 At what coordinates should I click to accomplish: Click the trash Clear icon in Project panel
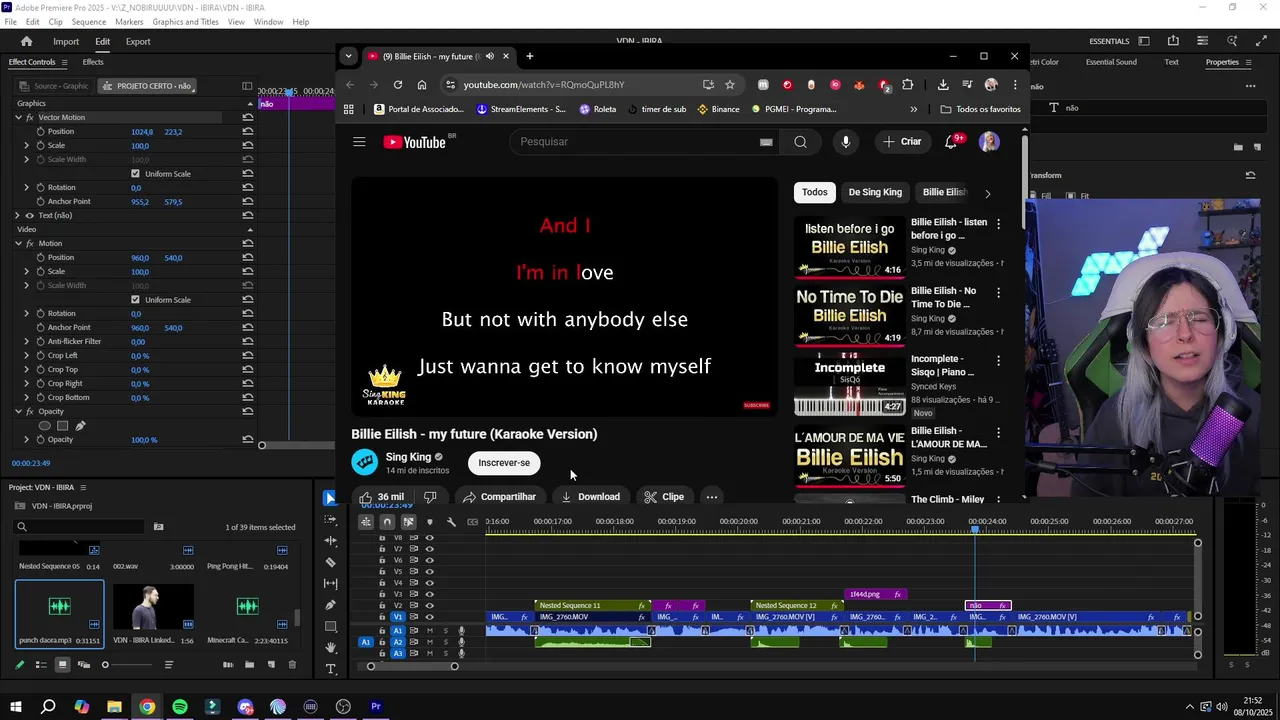point(292,665)
